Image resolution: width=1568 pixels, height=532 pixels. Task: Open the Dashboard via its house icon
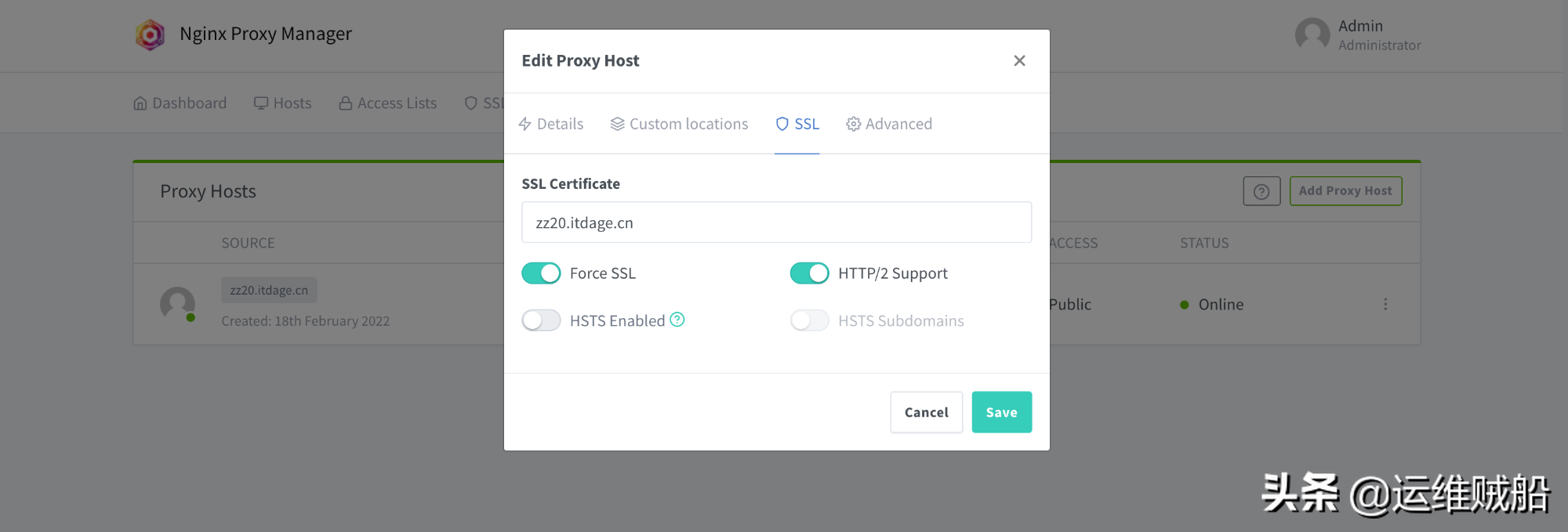coord(140,103)
